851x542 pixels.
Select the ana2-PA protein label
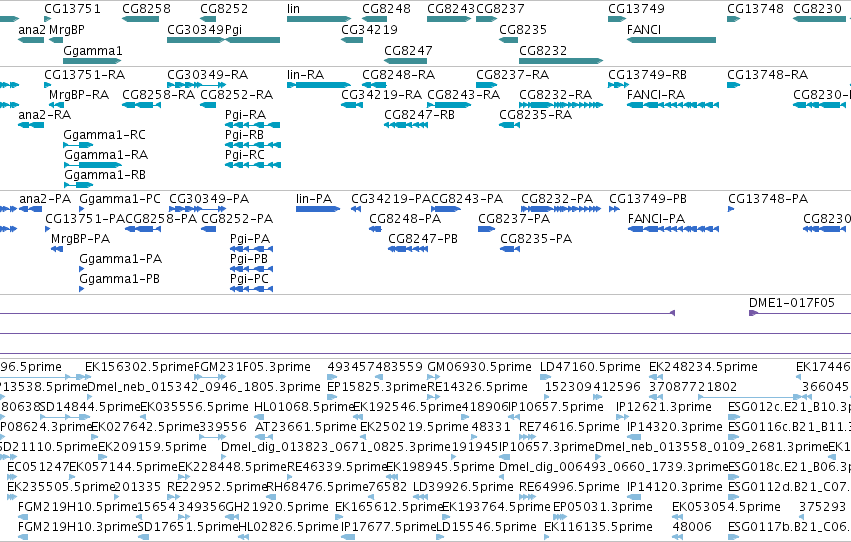[45, 199]
